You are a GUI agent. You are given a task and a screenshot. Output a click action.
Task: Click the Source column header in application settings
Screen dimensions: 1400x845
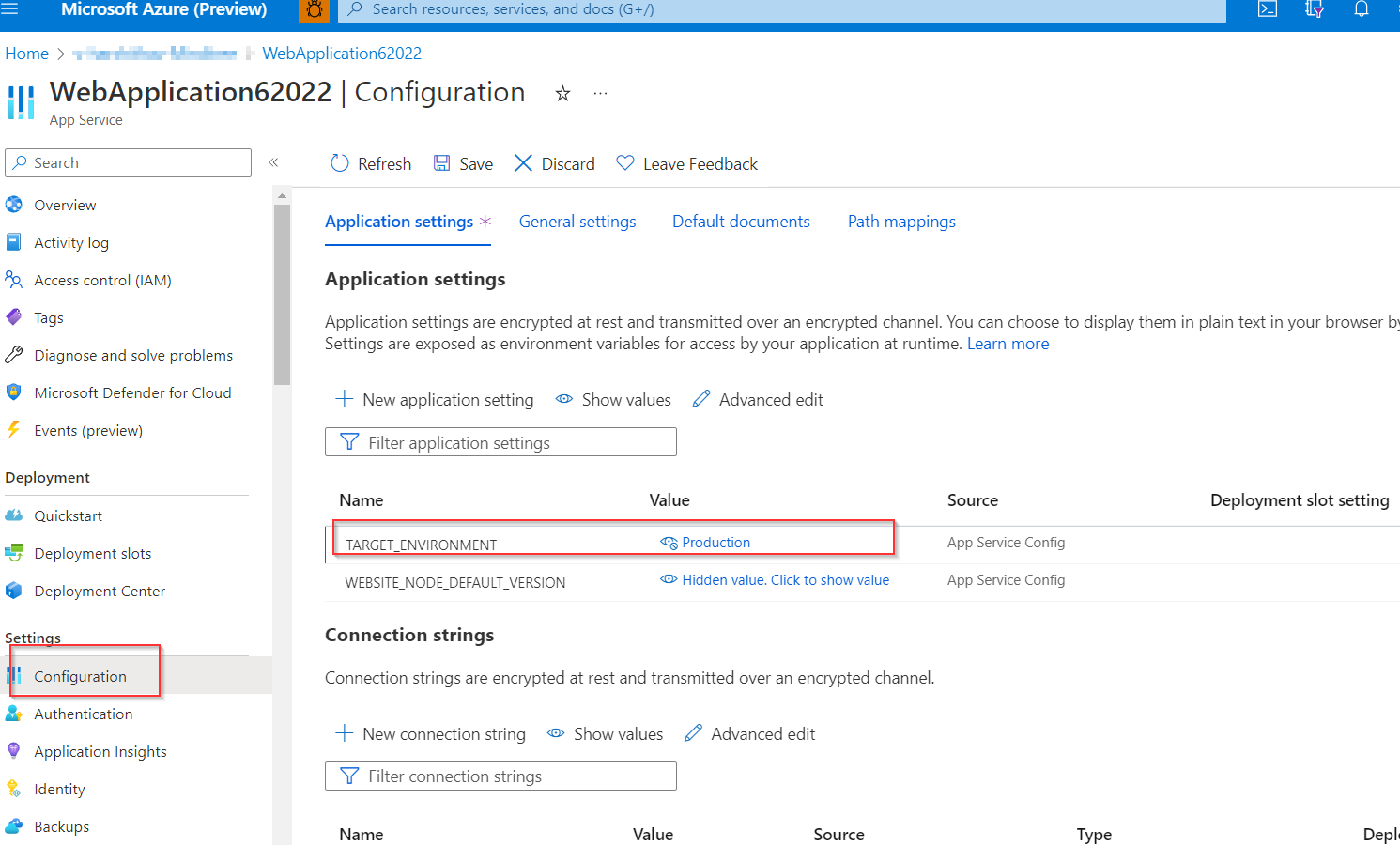(973, 500)
